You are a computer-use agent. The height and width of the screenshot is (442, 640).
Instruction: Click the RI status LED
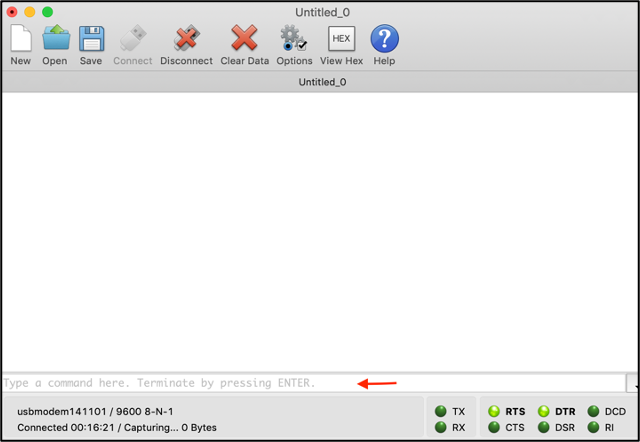594,427
